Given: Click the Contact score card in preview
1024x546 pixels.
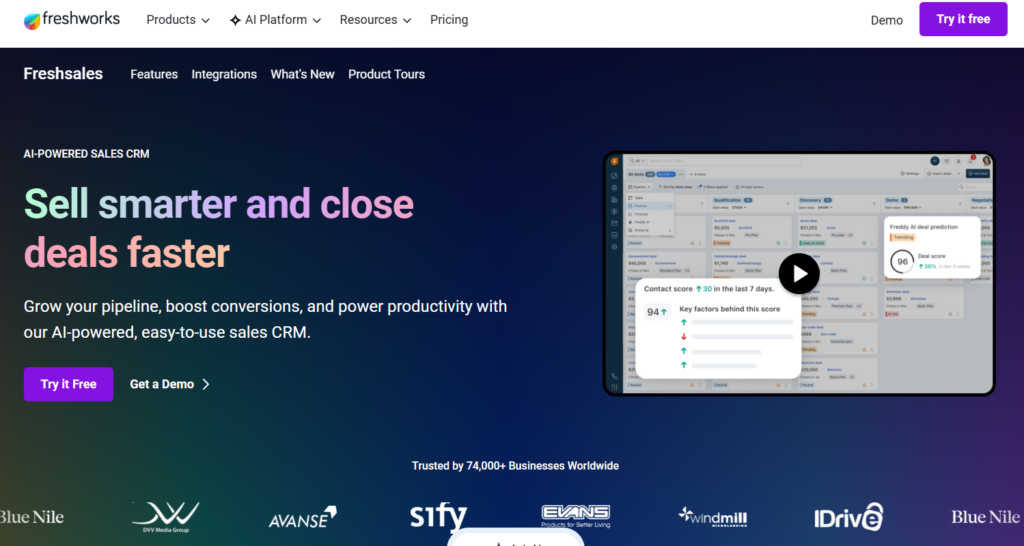Looking at the screenshot, I should [718, 329].
